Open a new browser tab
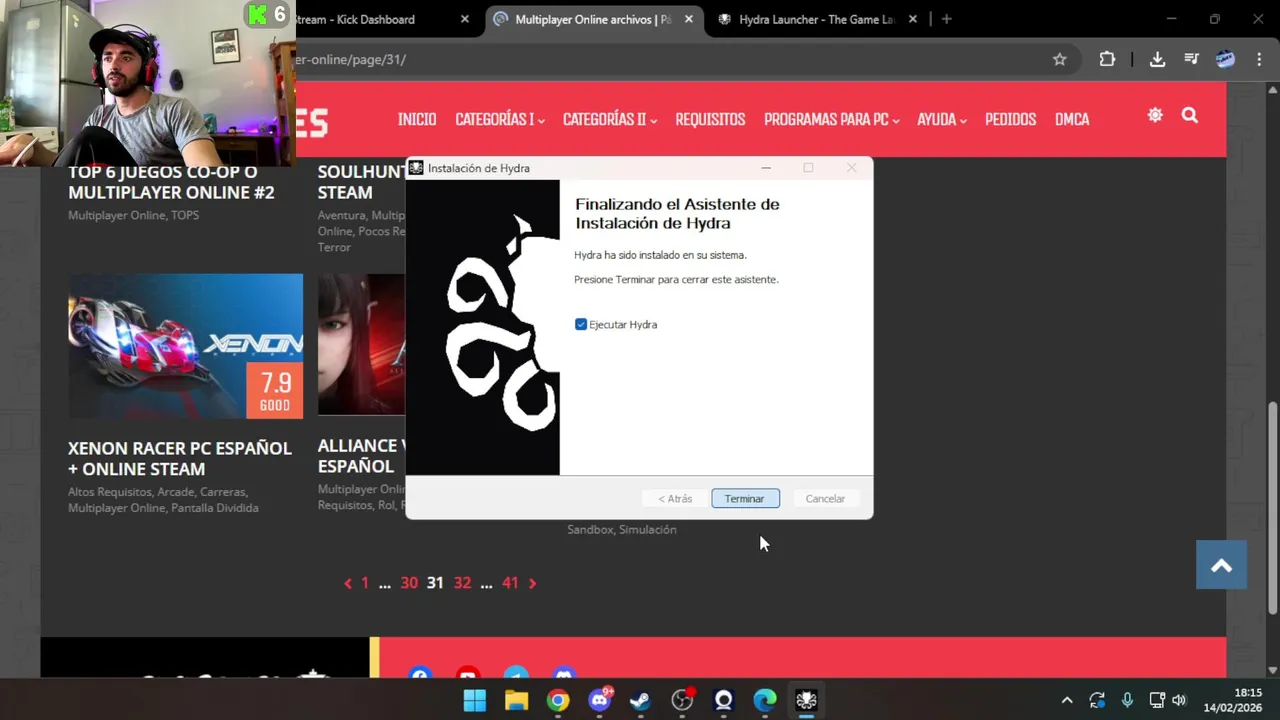This screenshot has width=1280, height=720. click(x=946, y=19)
